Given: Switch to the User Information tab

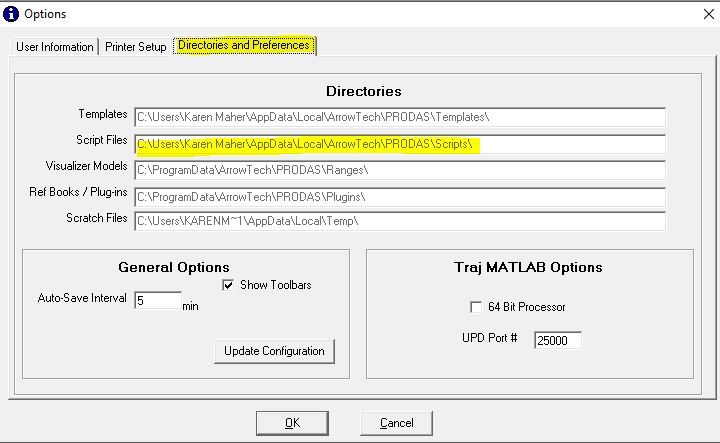Looking at the screenshot, I should (x=55, y=47).
